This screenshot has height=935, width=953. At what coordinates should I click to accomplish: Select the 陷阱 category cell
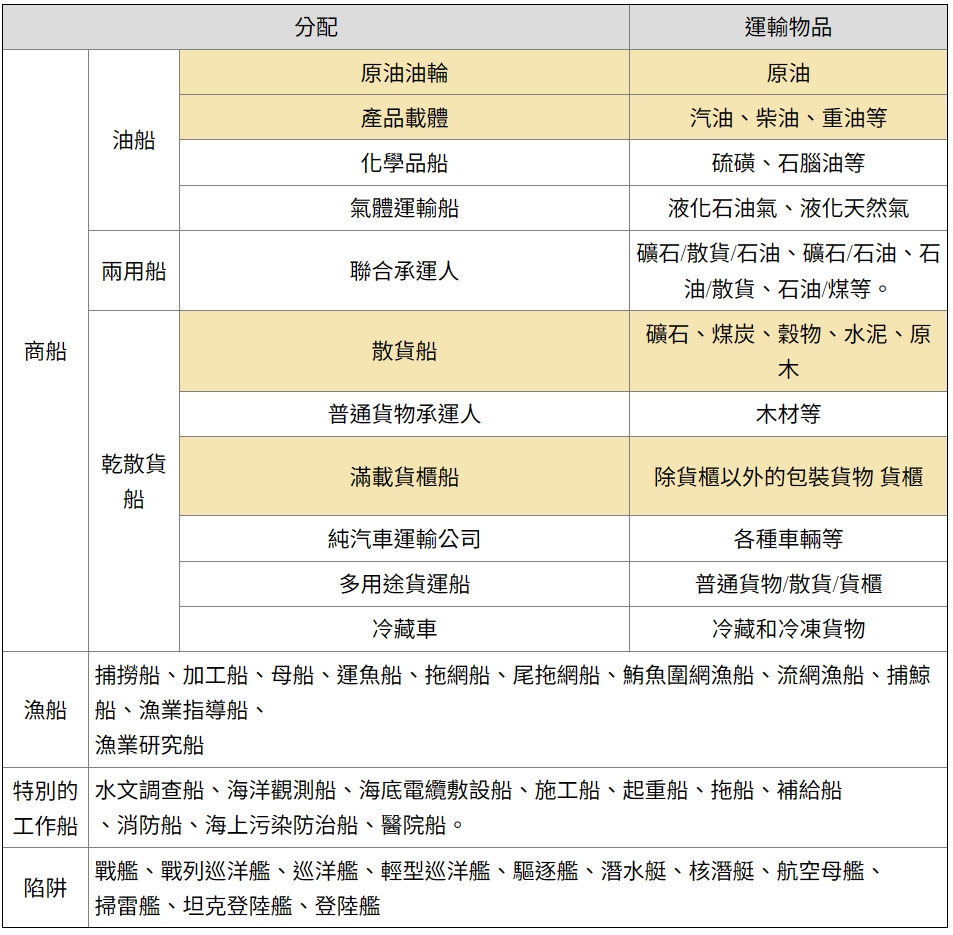pos(46,888)
